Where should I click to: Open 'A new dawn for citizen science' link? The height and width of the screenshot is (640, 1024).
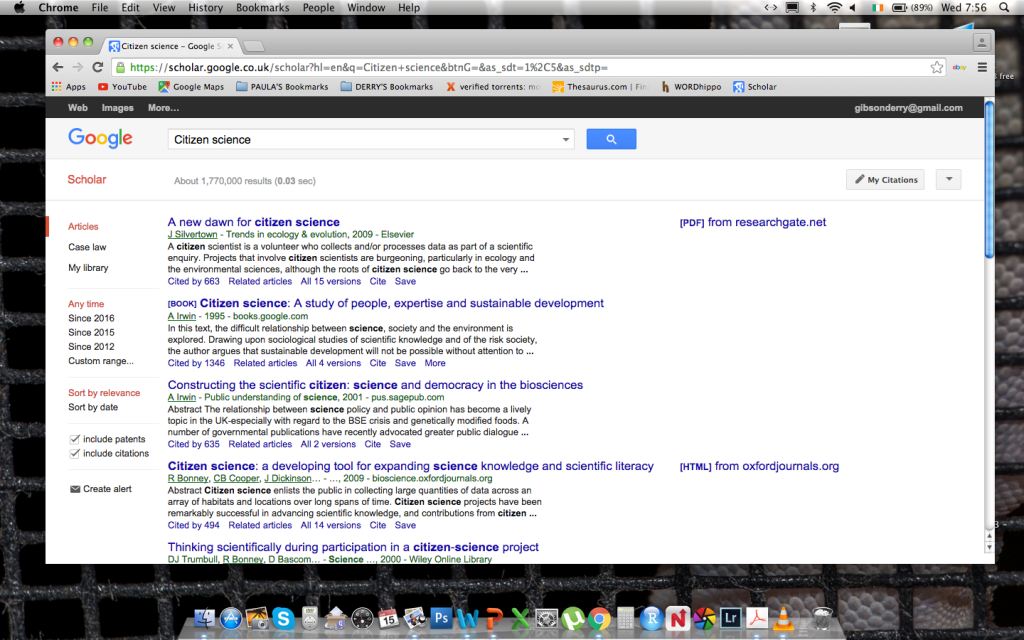click(253, 222)
